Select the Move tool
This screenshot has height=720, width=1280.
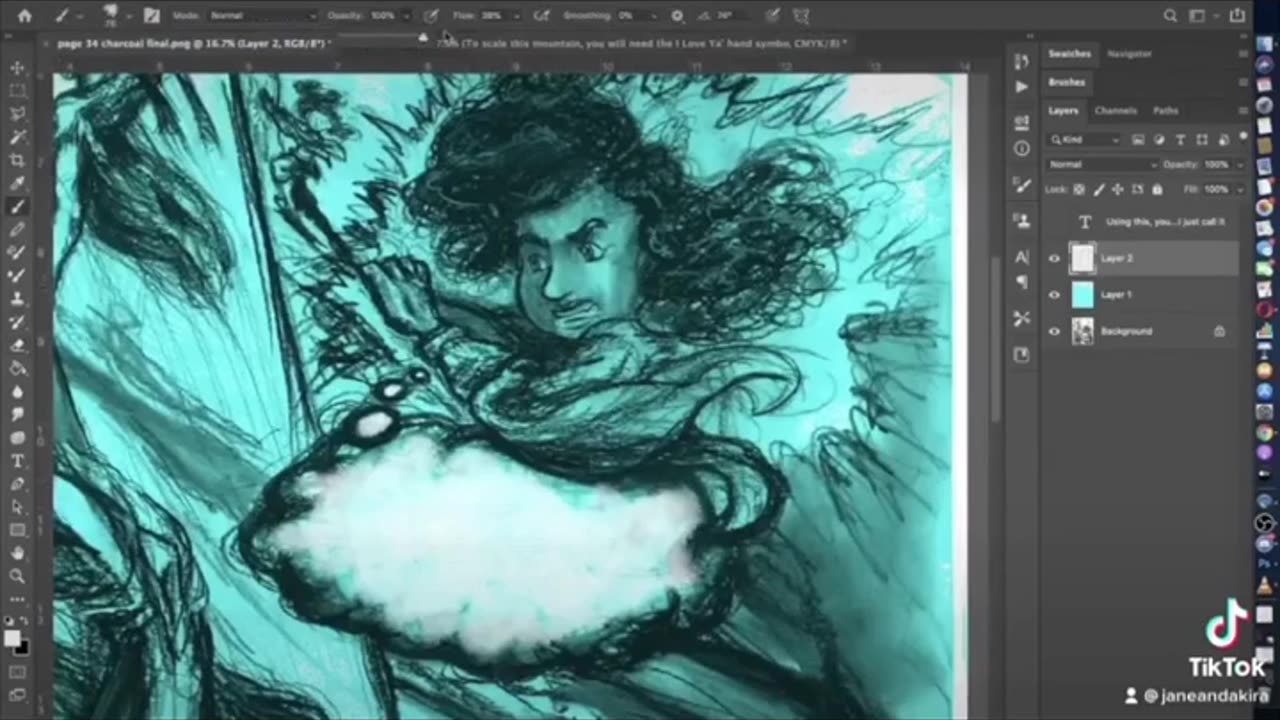pos(17,67)
